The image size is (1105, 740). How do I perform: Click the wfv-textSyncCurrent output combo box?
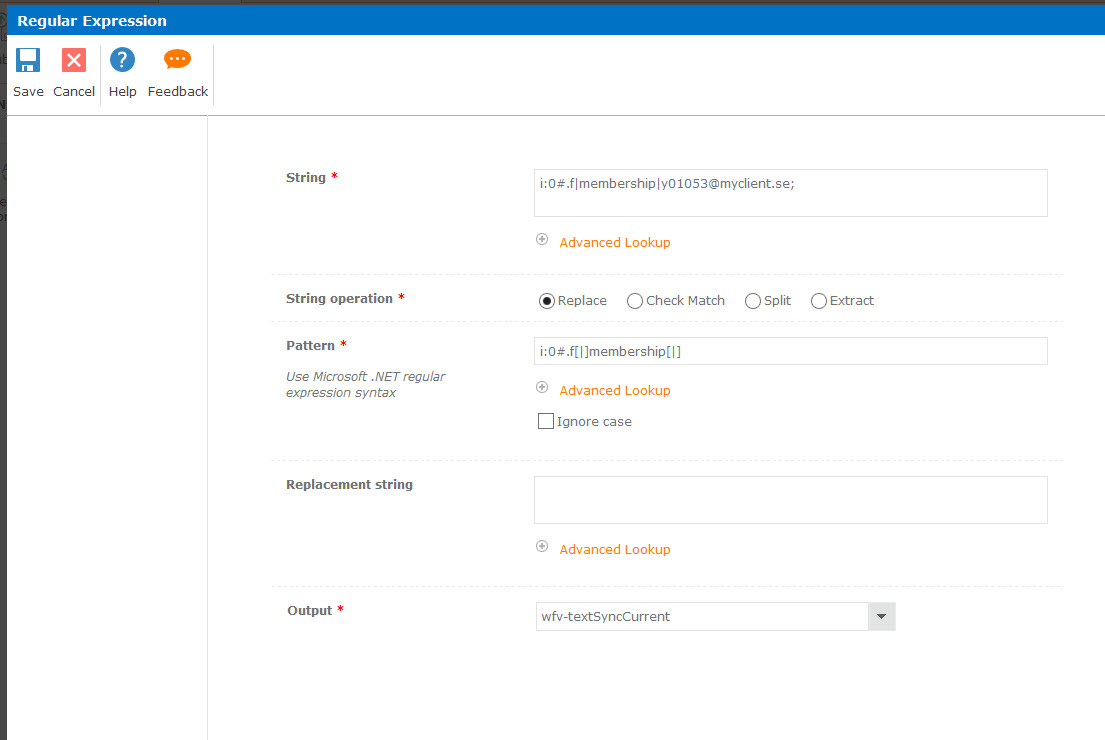[702, 617]
